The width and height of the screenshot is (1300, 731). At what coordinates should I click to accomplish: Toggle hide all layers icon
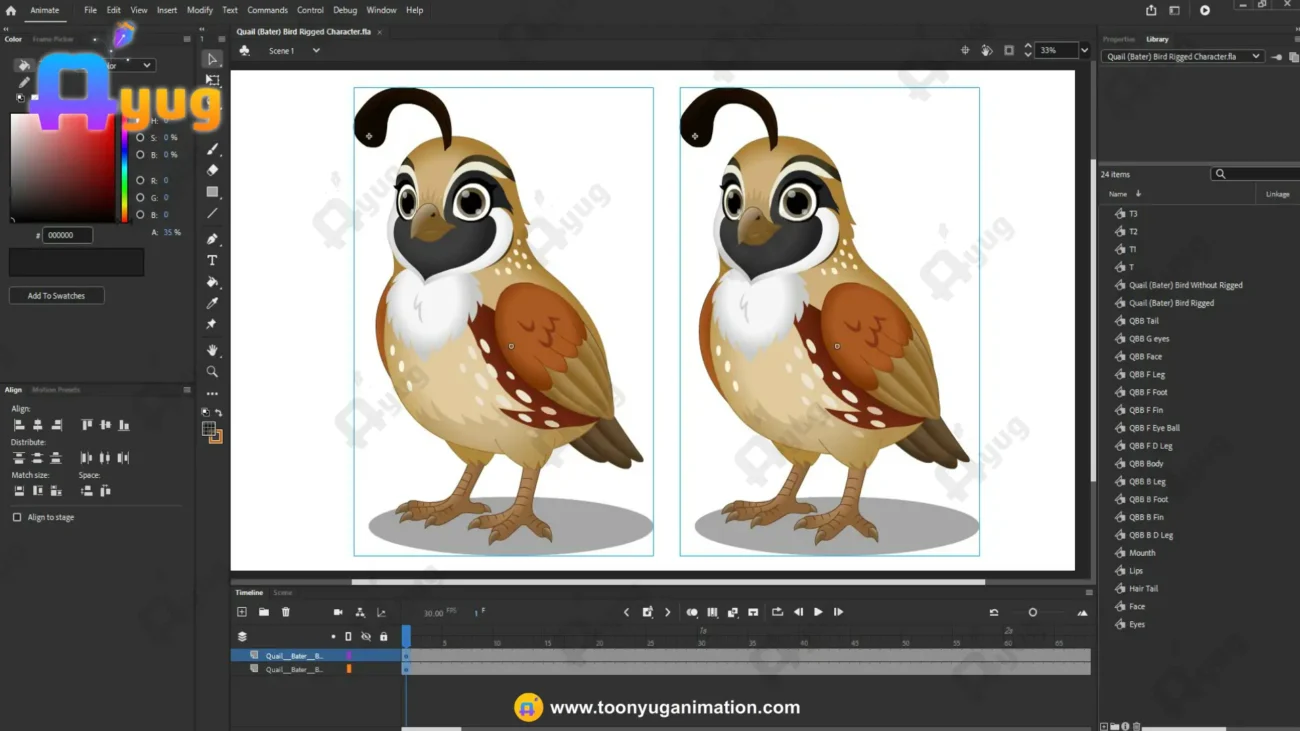click(366, 637)
